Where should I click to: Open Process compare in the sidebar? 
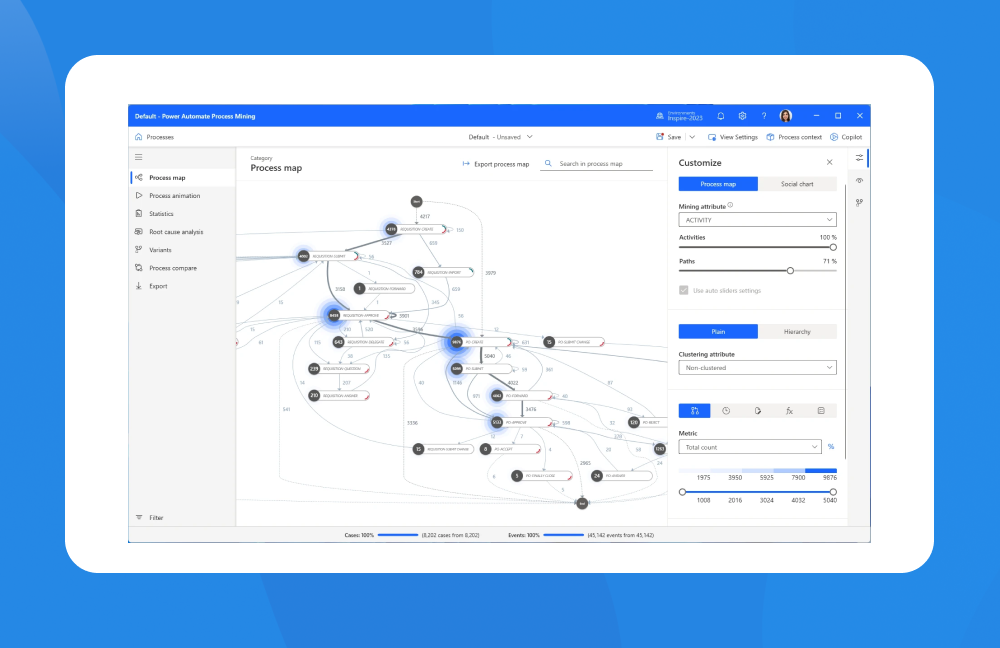183,268
